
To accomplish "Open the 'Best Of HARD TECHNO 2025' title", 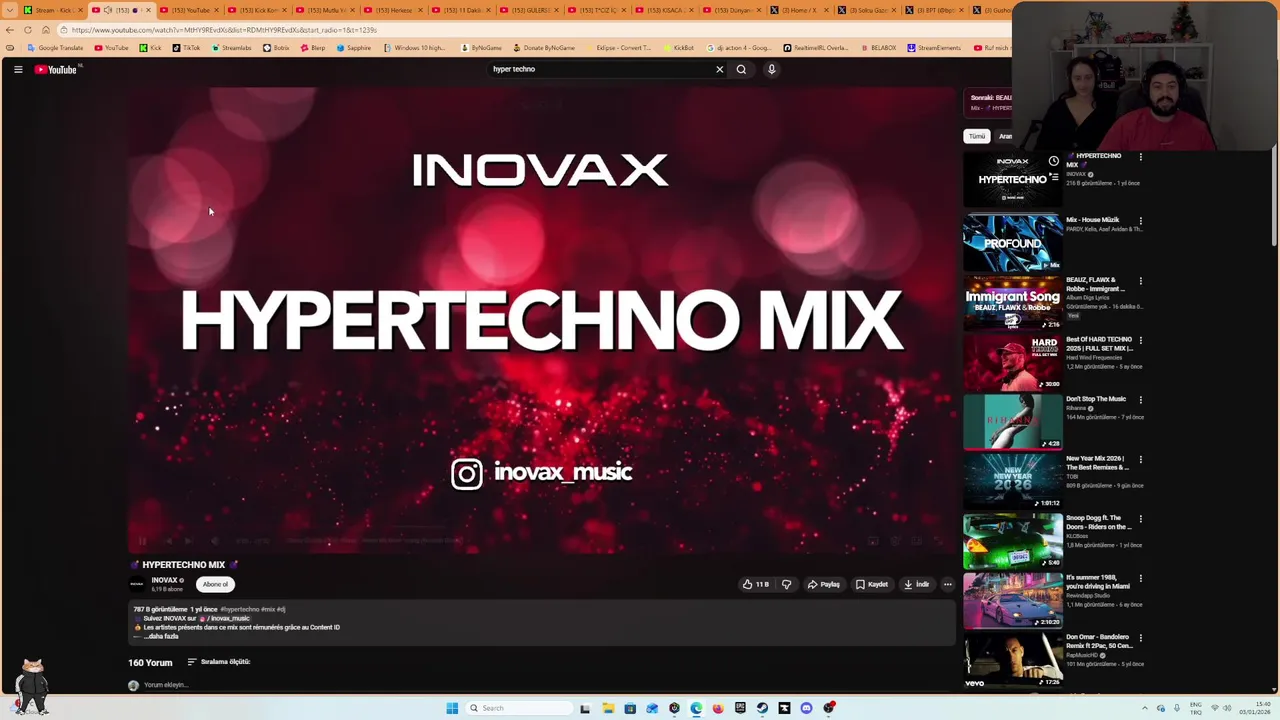I will (x=1099, y=344).
